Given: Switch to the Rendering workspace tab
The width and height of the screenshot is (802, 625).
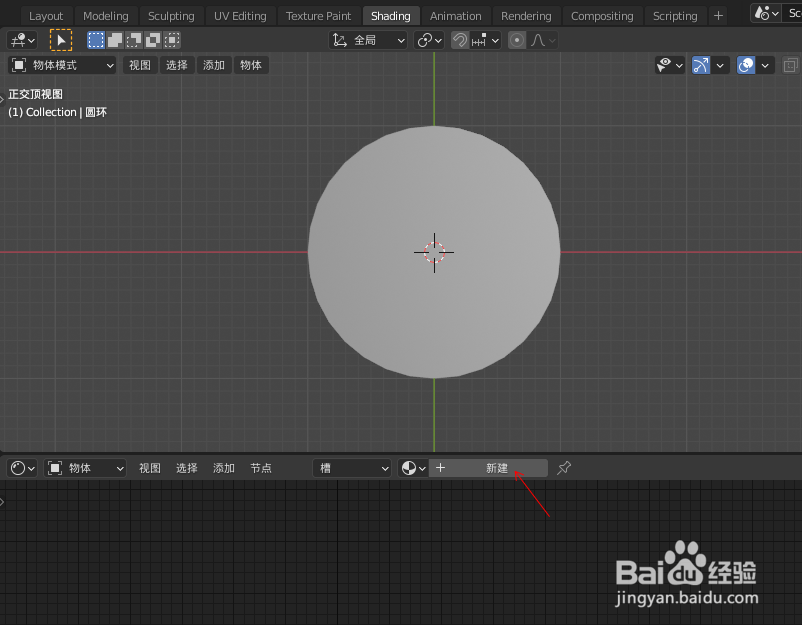Looking at the screenshot, I should pyautogui.click(x=526, y=16).
